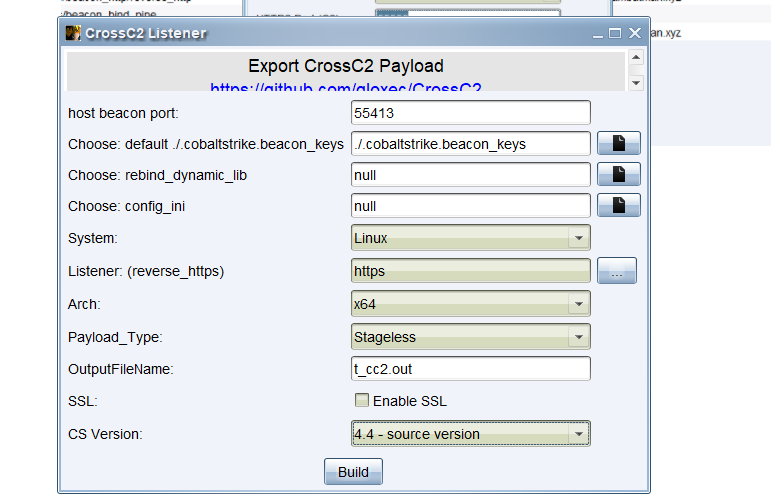This screenshot has height=501, width=771.
Task: Click the config_ini input field
Action: point(471,206)
